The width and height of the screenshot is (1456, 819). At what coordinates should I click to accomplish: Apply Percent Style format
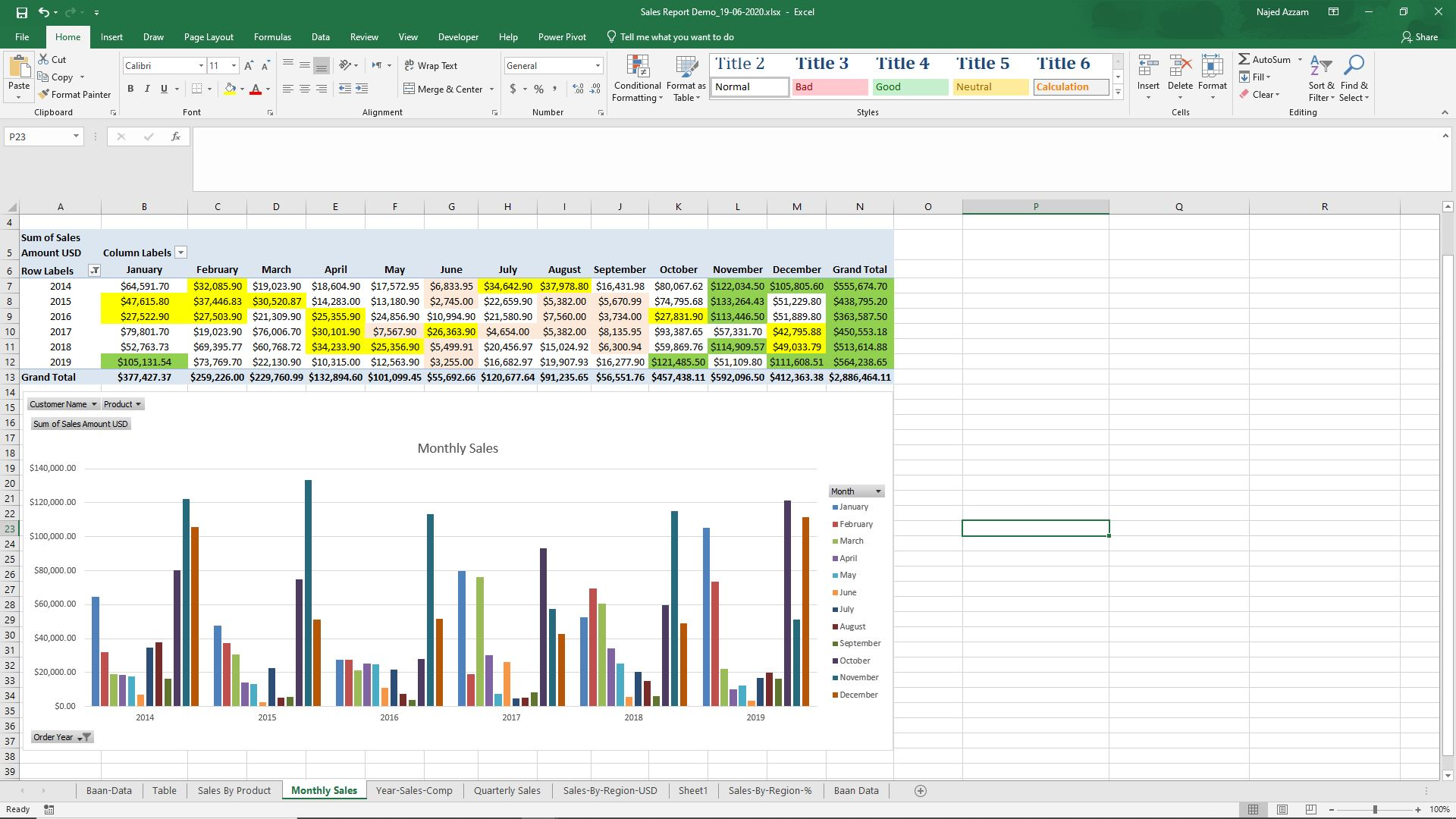(x=538, y=89)
